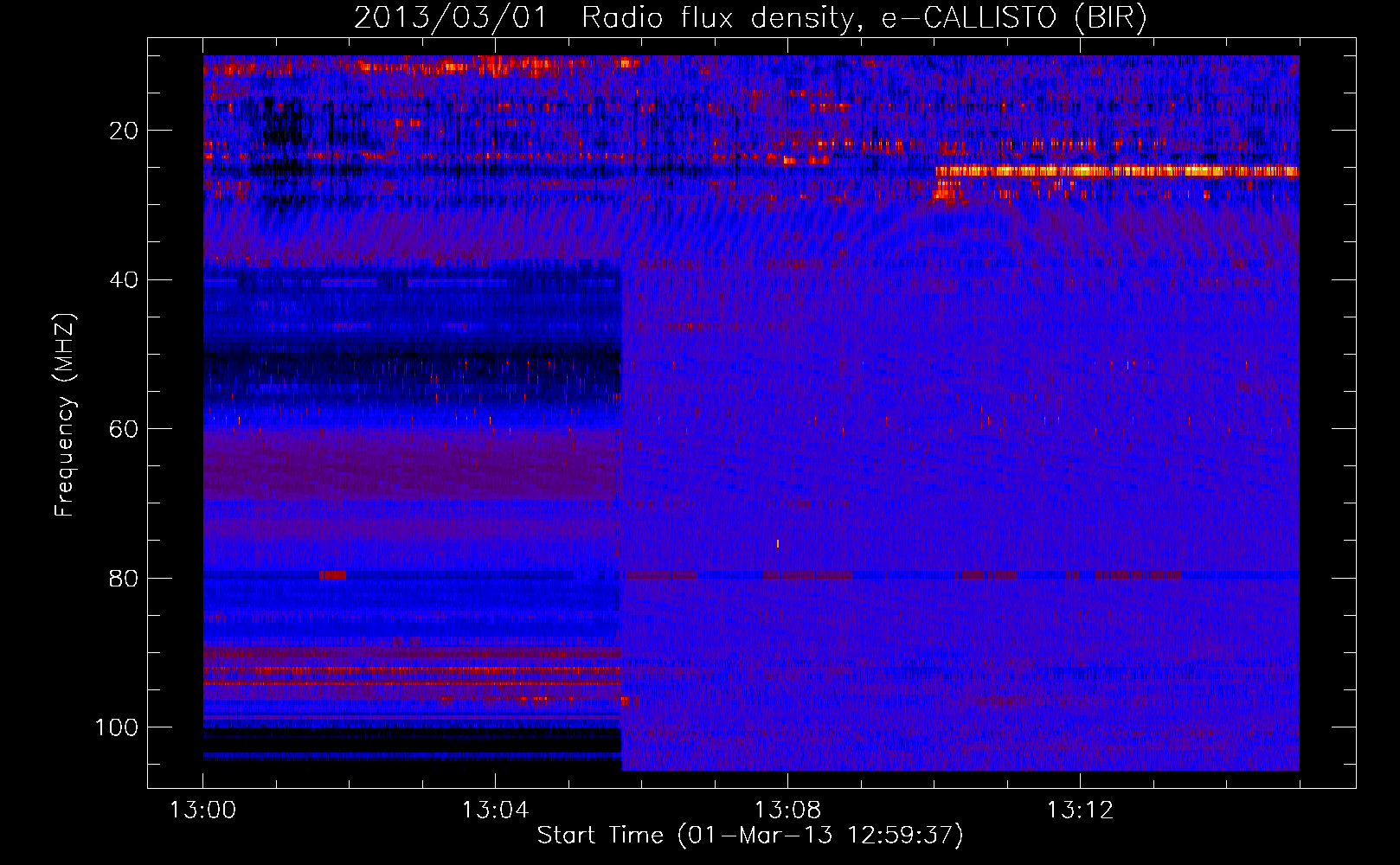Viewport: 1400px width, 865px height.
Task: Click the '13:04' time tick label
Action: click(495, 811)
